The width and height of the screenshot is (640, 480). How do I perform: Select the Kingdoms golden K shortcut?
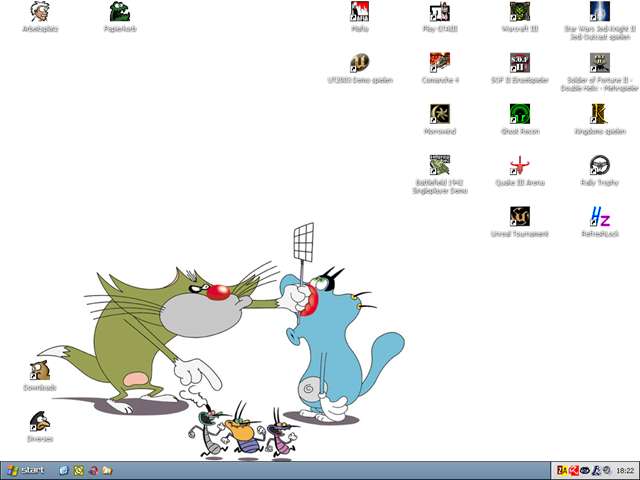tap(600, 114)
